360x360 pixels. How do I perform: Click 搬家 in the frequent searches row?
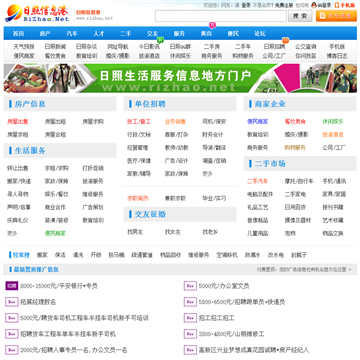(x=42, y=255)
